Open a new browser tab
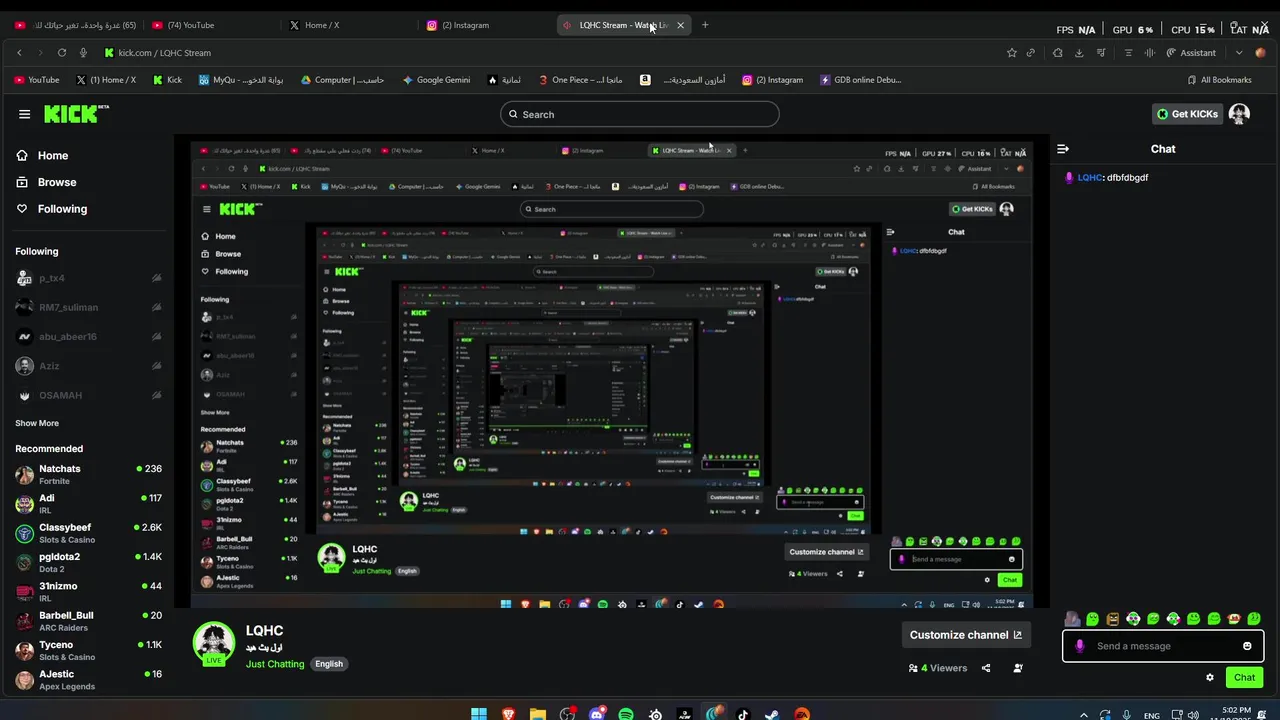1280x720 pixels. pos(705,25)
